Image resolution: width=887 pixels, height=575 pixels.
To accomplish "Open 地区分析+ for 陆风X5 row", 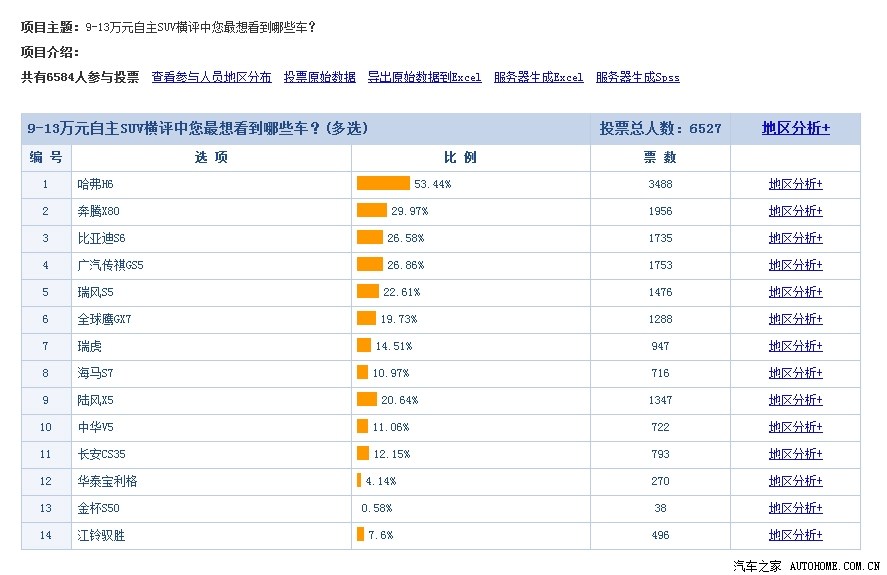I will [795, 400].
